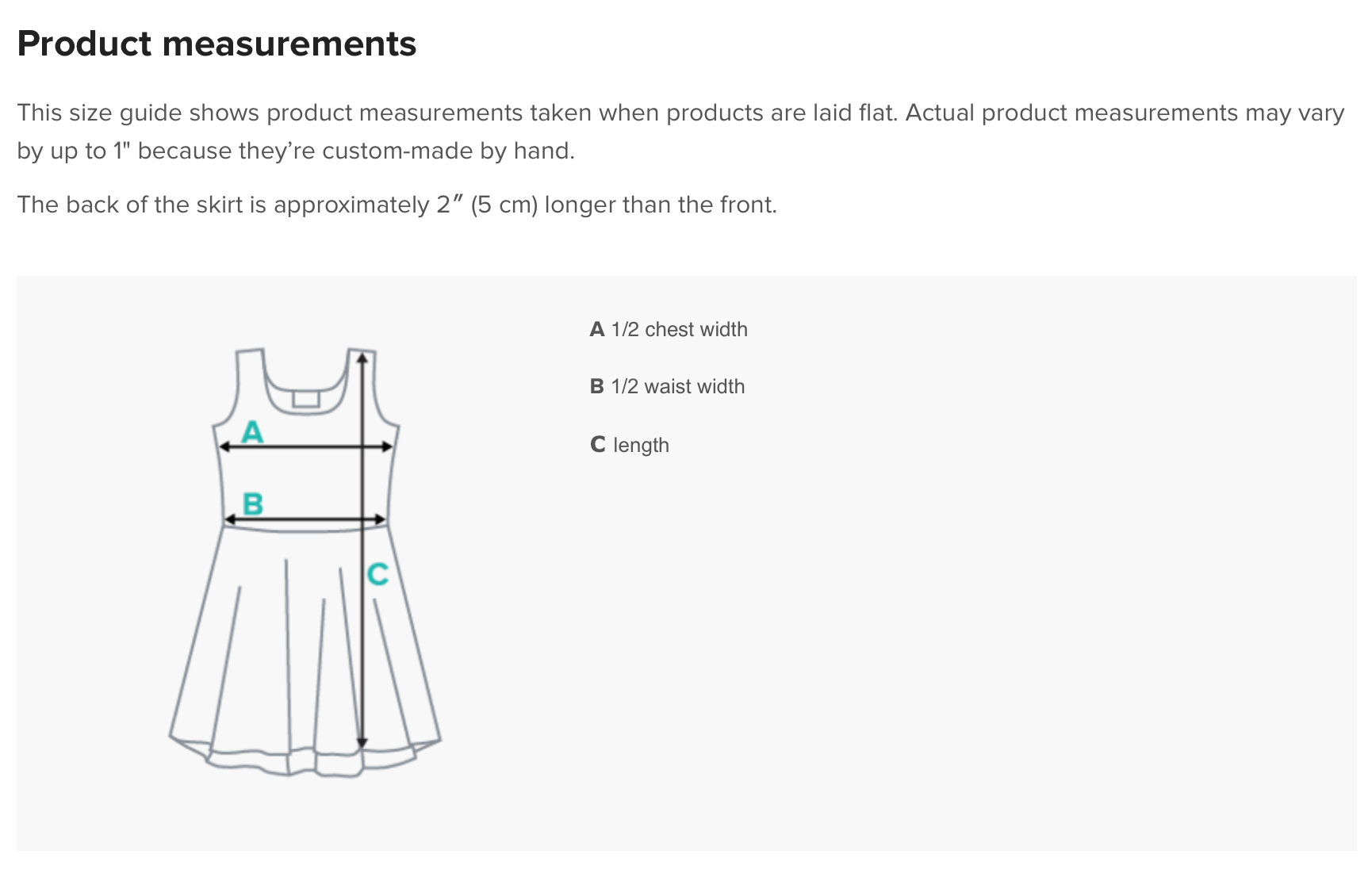Click the neck label tag on the dress
Screen dimensions: 1372x877
pyautogui.click(x=306, y=398)
